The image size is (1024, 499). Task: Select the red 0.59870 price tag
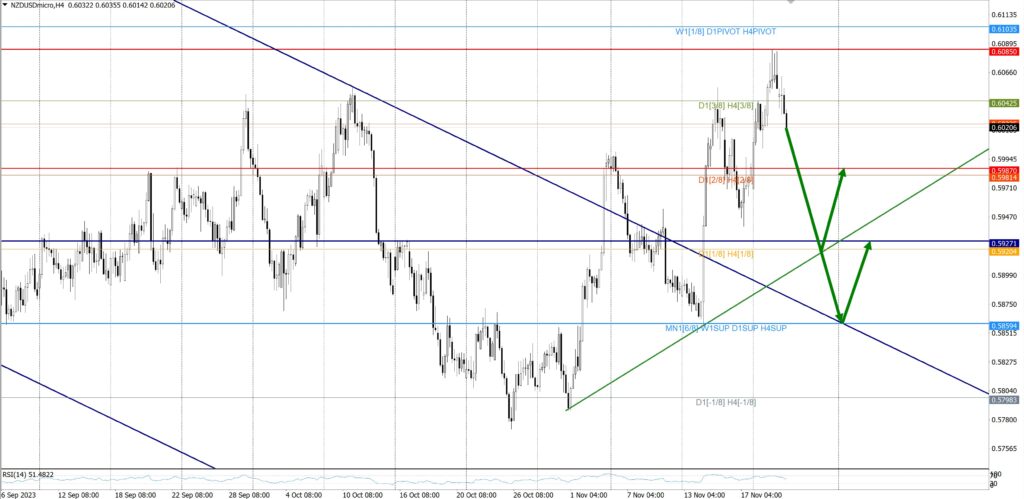tap(1004, 169)
